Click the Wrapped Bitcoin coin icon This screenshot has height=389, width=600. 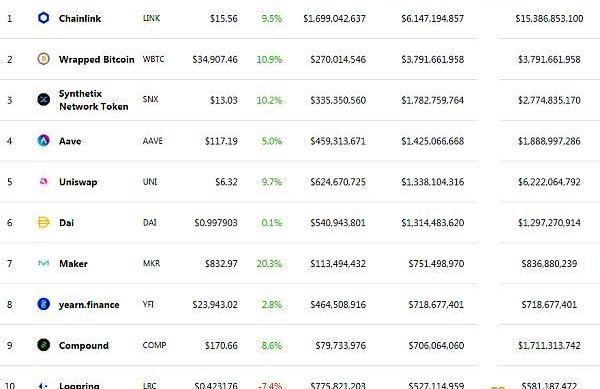pyautogui.click(x=44, y=59)
